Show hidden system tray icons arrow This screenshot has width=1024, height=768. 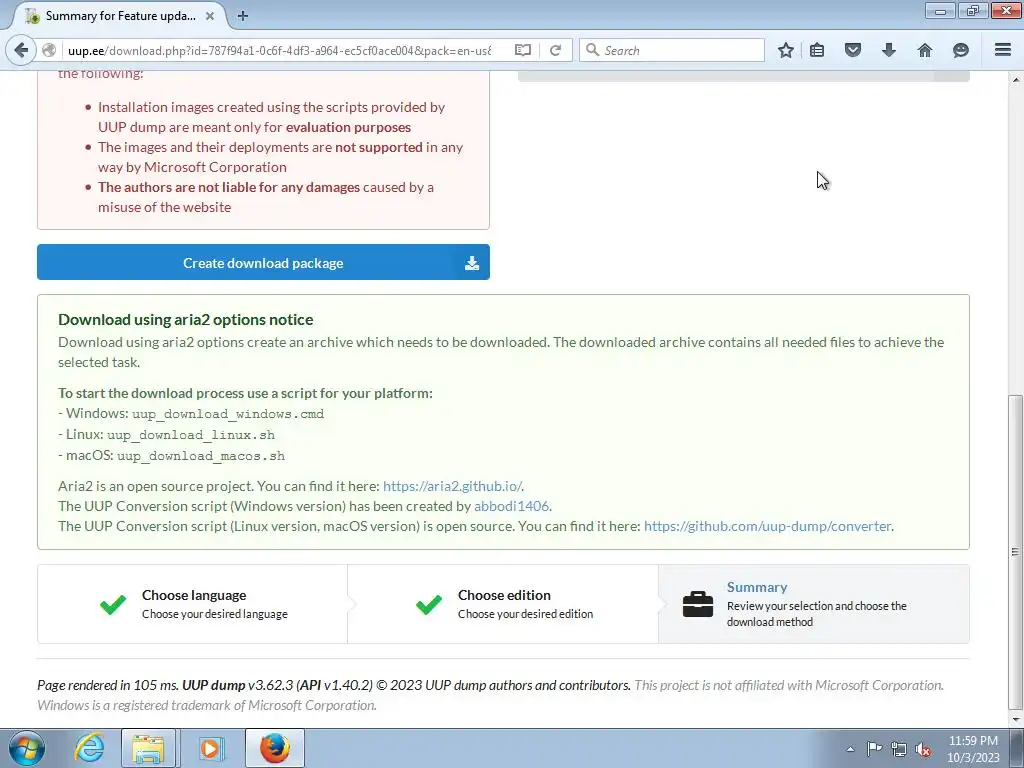(x=850, y=749)
